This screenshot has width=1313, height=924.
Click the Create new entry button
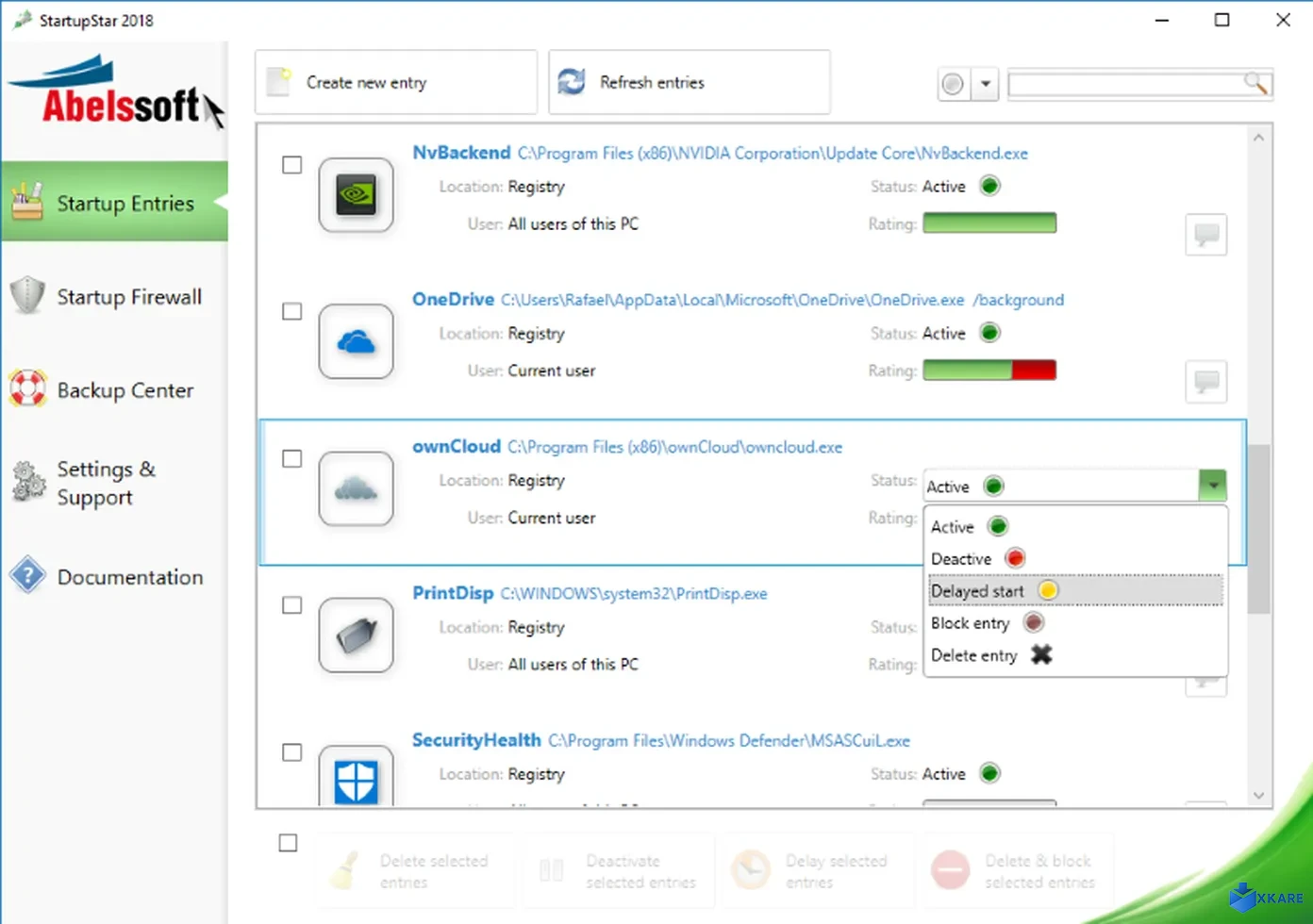pyautogui.click(x=395, y=82)
